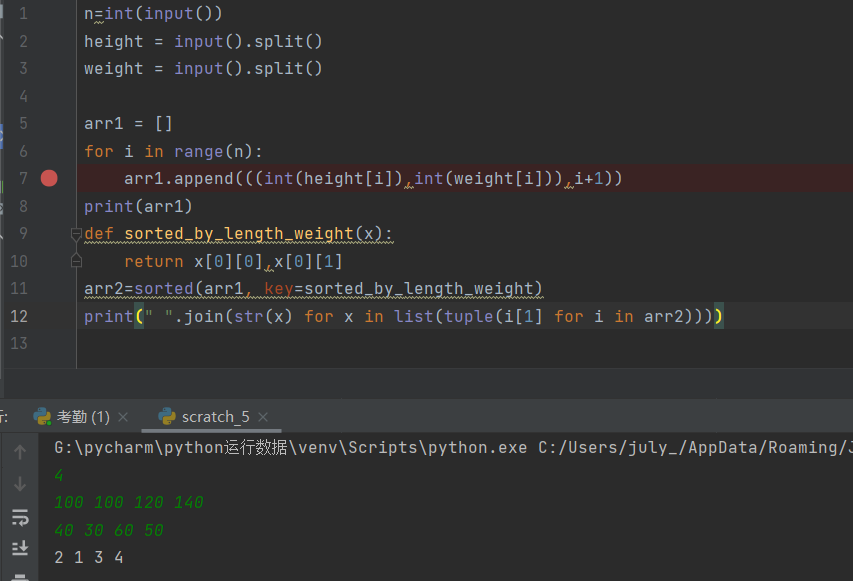Collapse the sorted_by_length_weight function fold marker
Screen dimensions: 853x581
(x=76, y=234)
